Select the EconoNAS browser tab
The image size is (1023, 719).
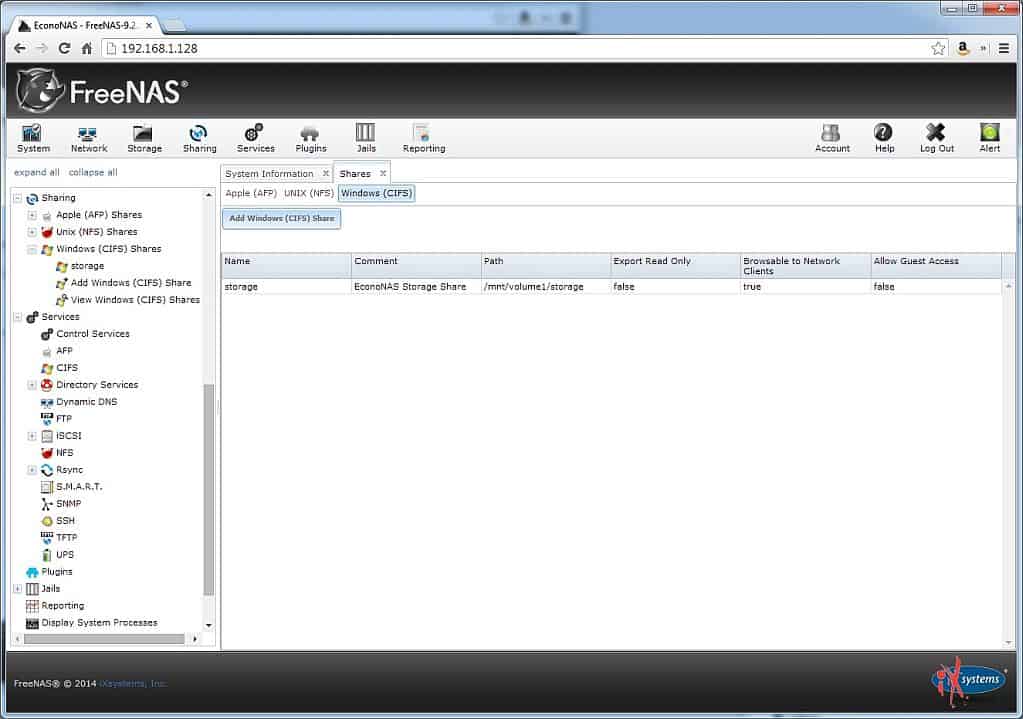coord(86,25)
